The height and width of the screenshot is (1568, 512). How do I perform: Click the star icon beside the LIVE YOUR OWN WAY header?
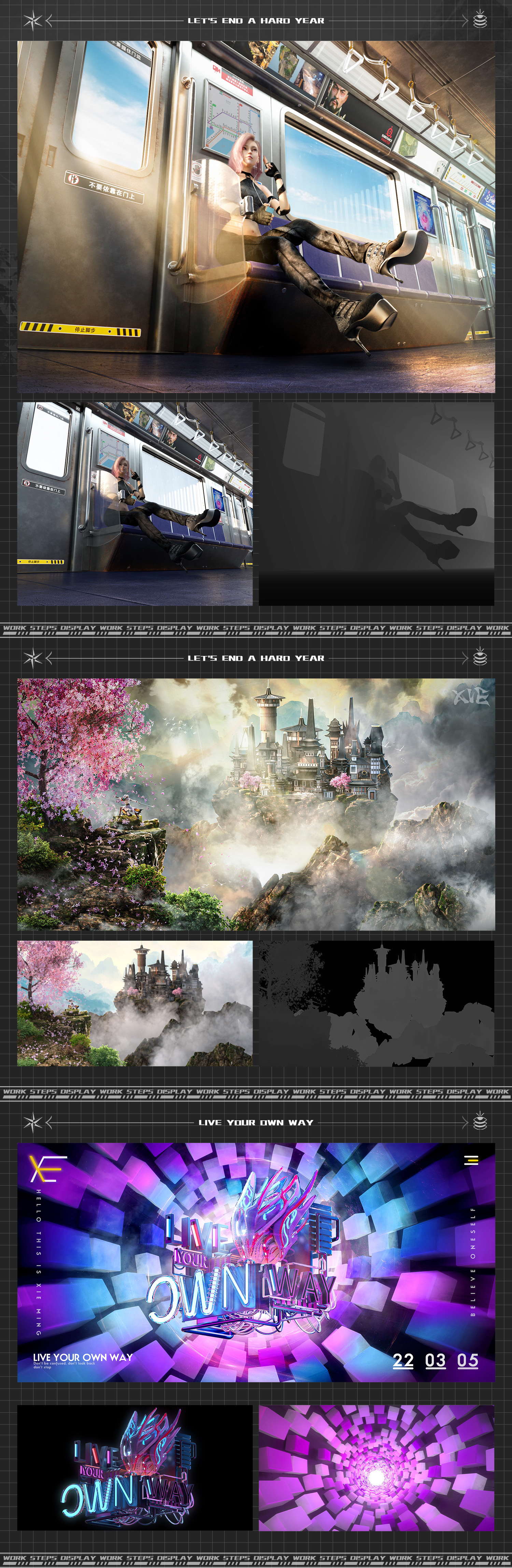point(33,1122)
